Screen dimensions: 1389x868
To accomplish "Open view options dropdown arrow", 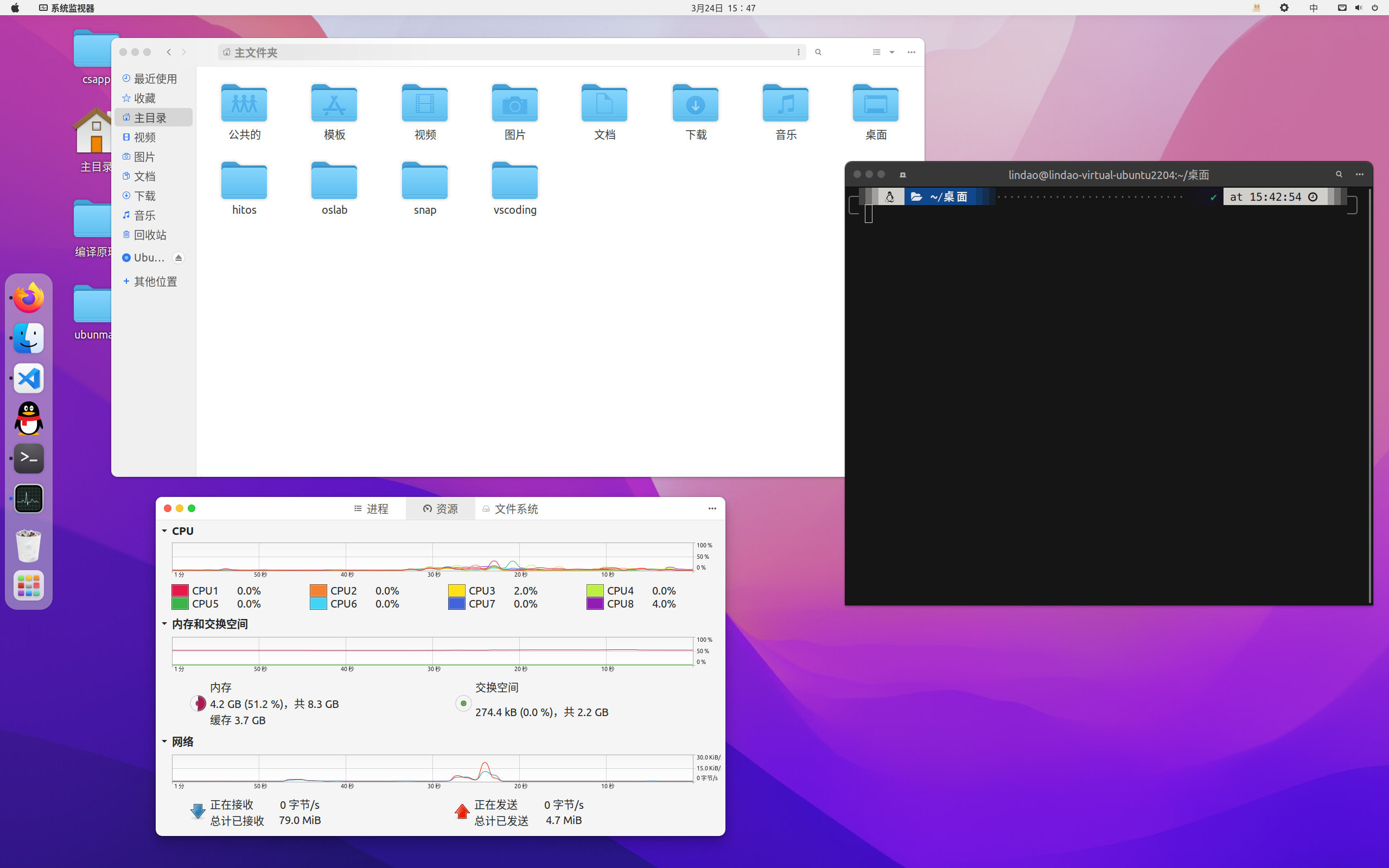I will [892, 52].
